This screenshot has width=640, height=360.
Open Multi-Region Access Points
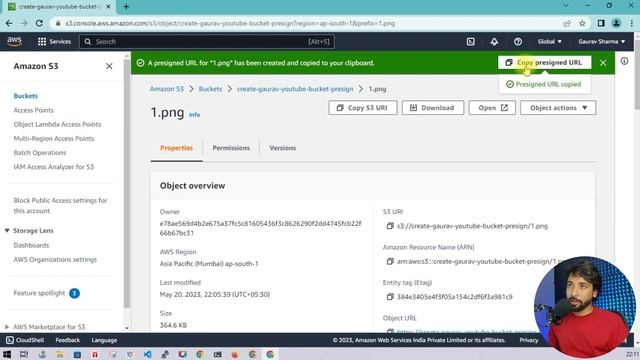54,138
